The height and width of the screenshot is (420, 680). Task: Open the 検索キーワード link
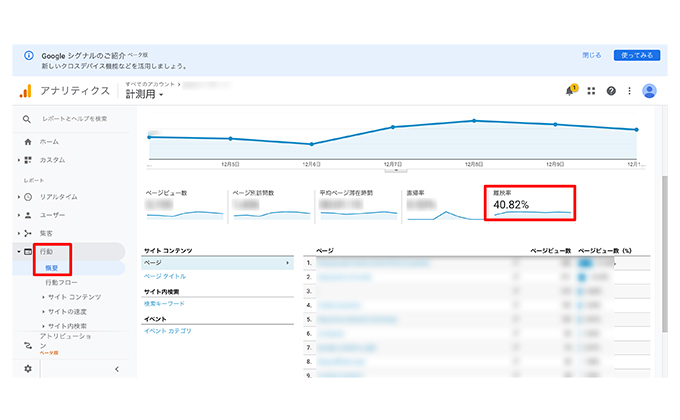(164, 304)
